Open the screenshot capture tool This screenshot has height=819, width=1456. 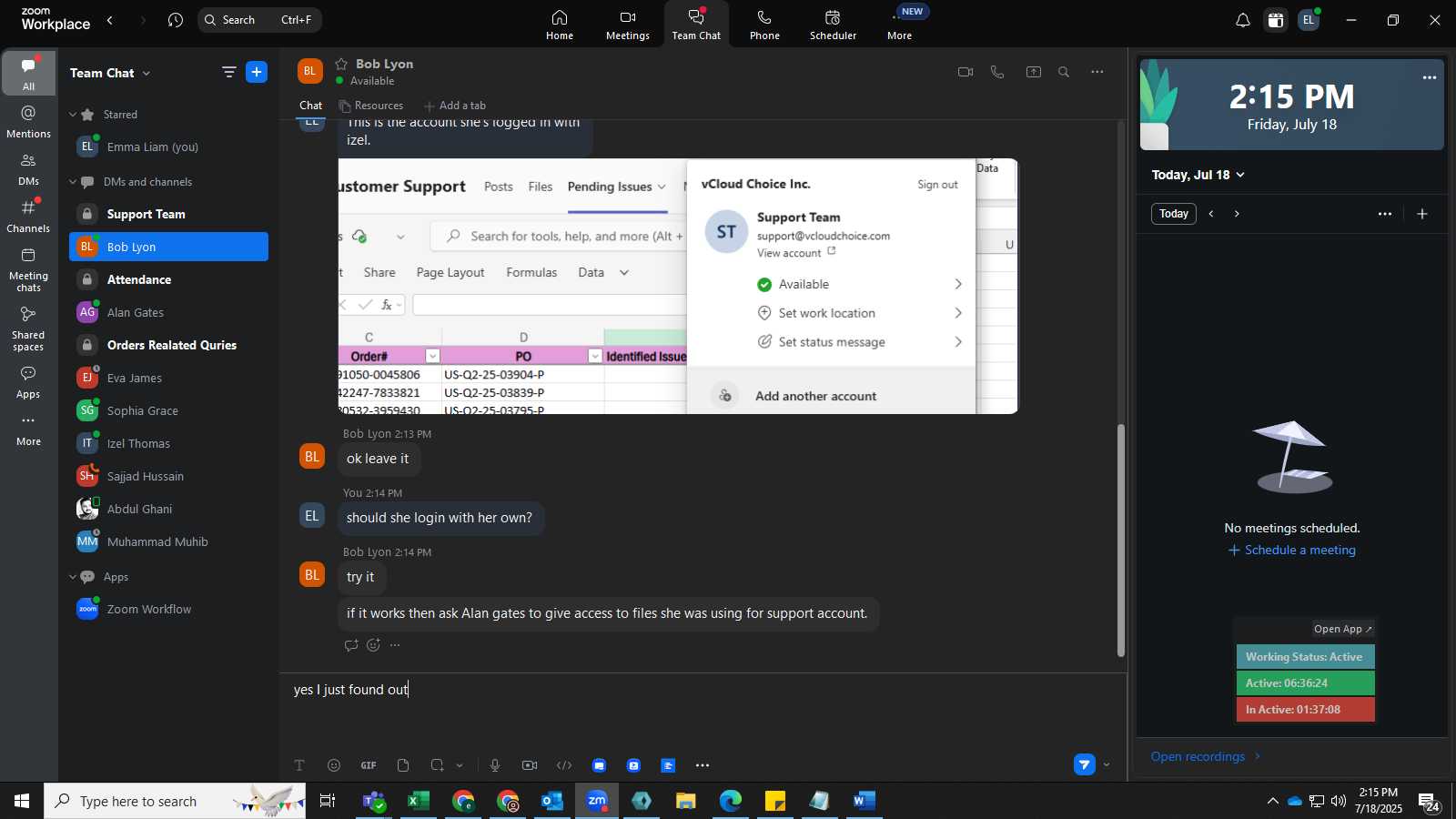pyautogui.click(x=438, y=765)
